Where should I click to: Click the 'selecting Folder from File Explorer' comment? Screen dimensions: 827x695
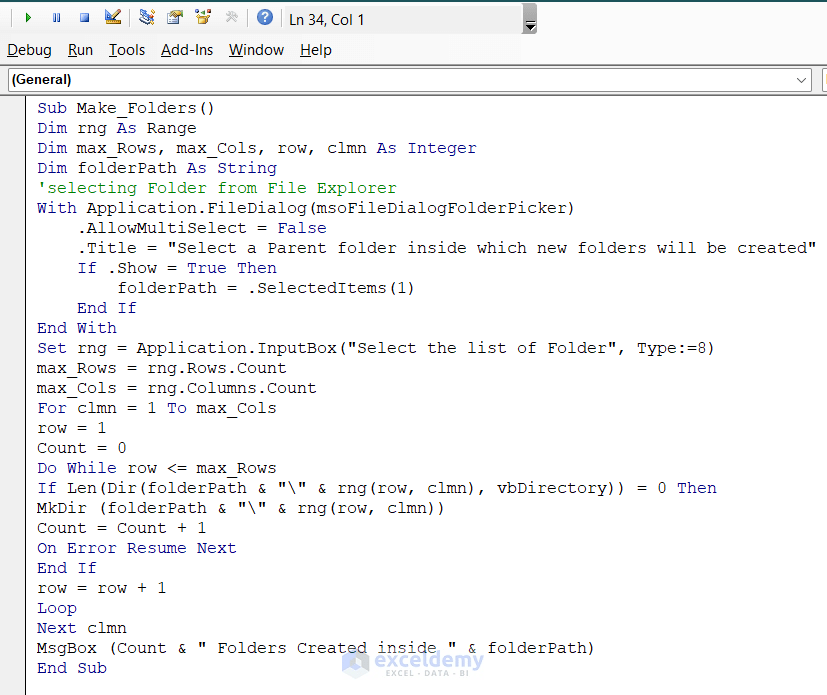click(x=217, y=188)
